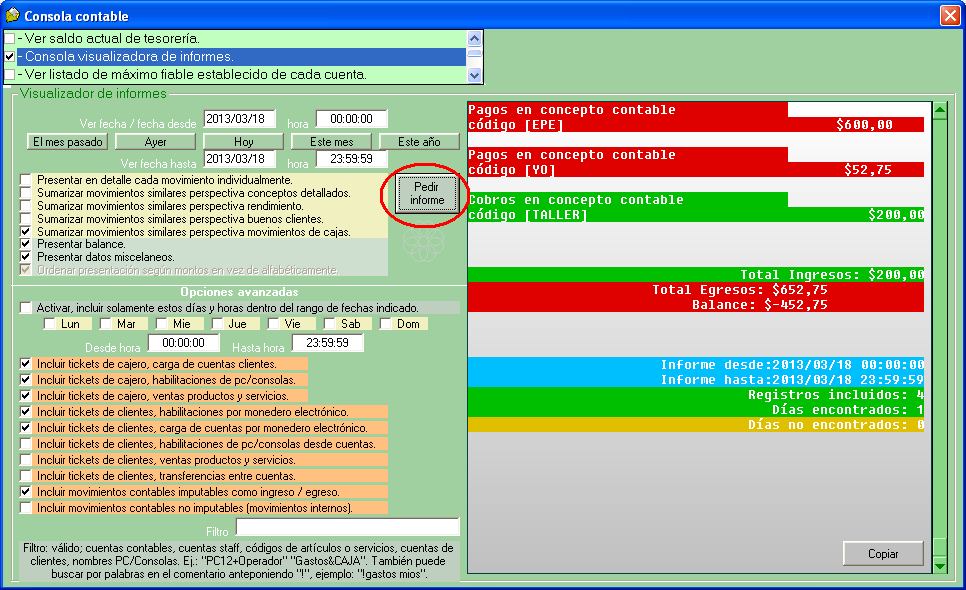Click the Consola contable title bar icon

click(x=12, y=15)
